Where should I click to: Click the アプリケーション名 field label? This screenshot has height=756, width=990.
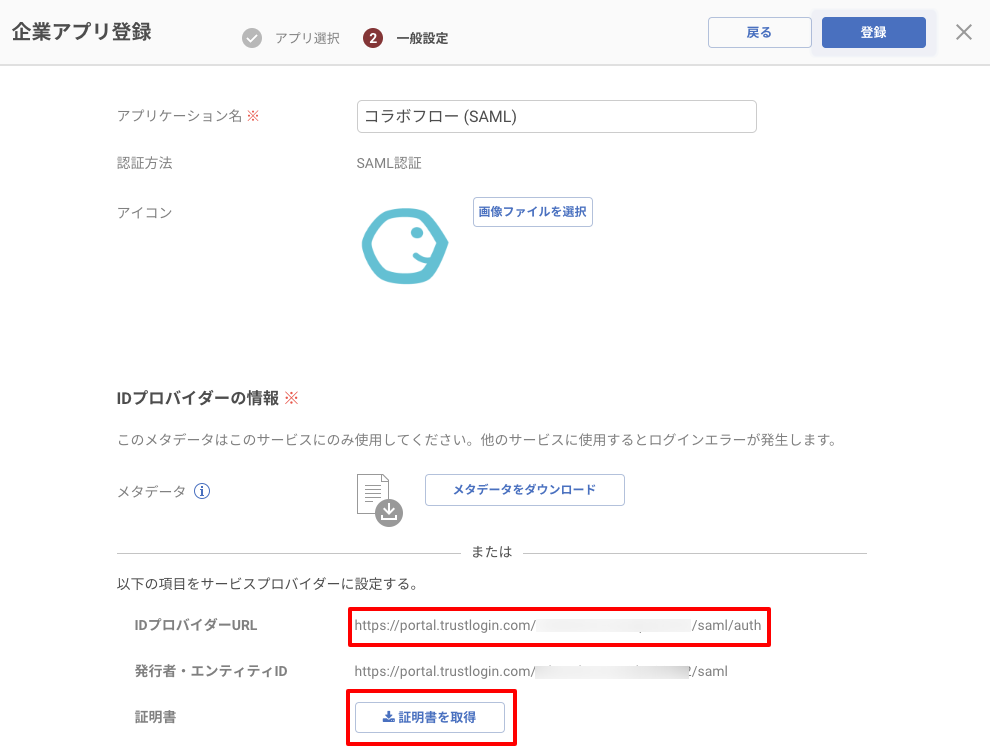point(179,116)
